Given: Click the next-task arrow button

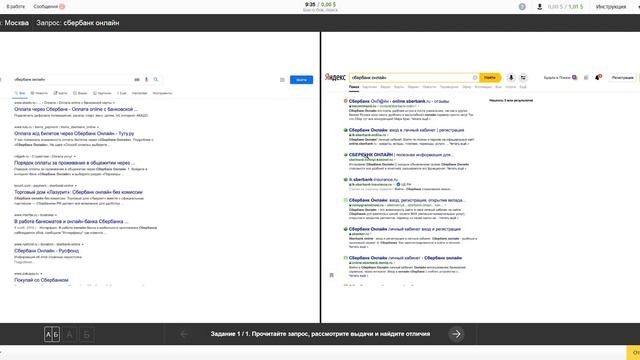Looking at the screenshot, I should click(456, 334).
